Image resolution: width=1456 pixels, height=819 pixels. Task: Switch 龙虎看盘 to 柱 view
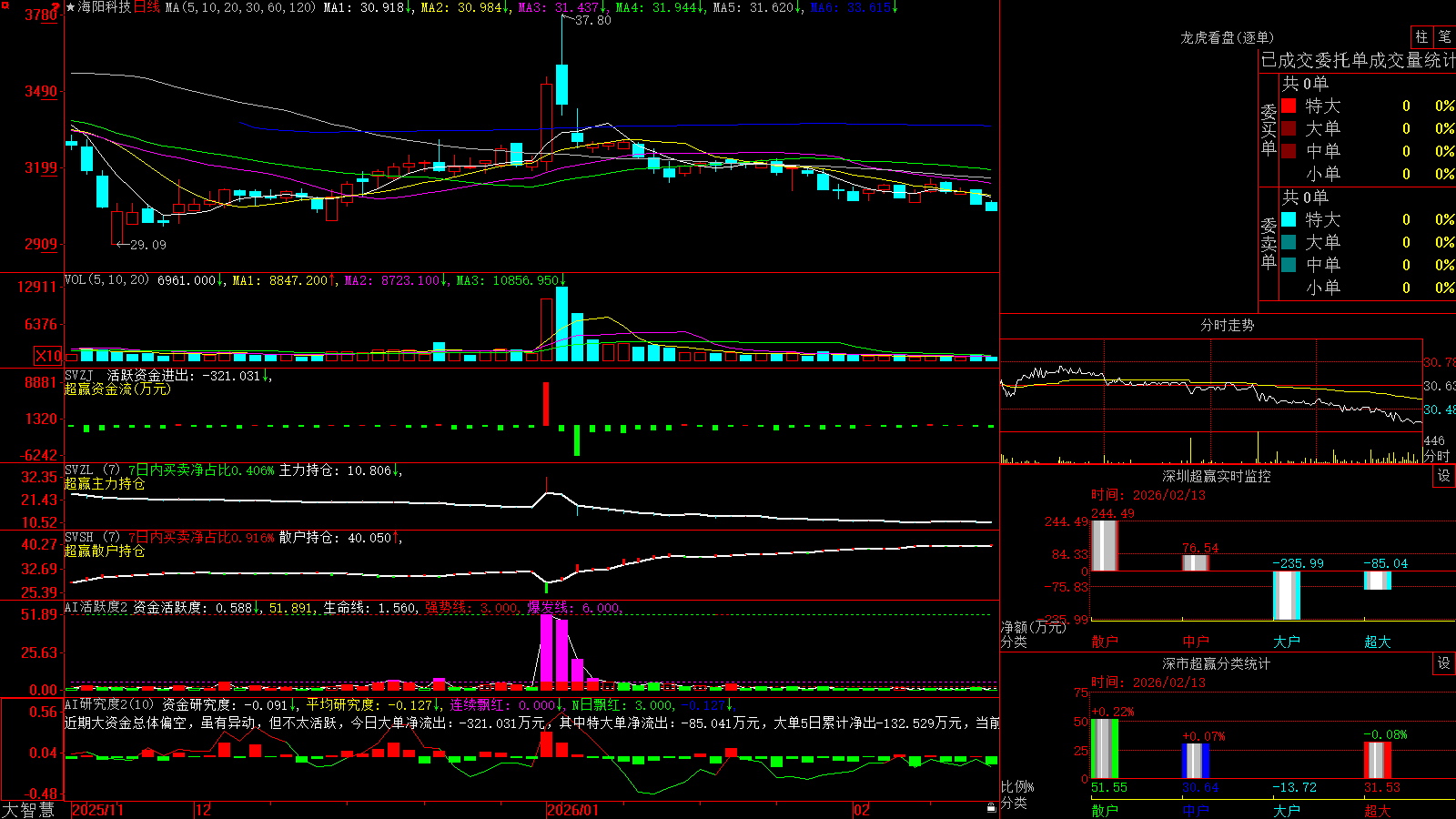click(1421, 36)
